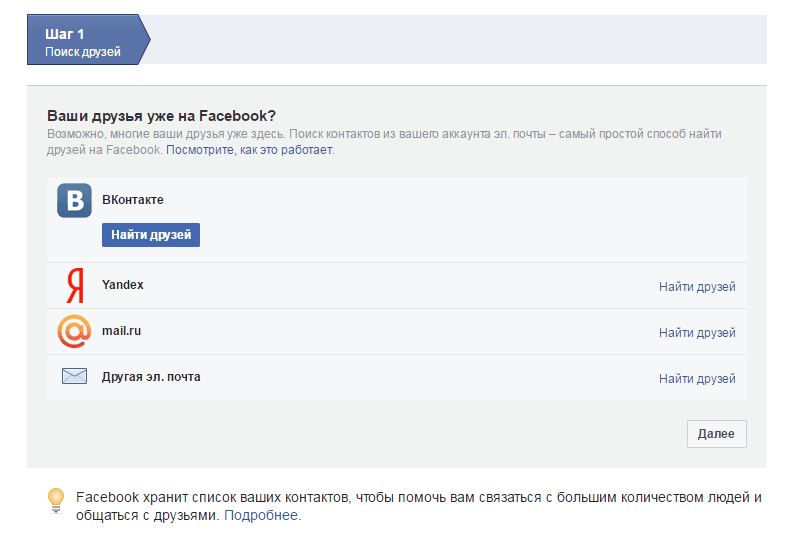Image resolution: width=799 pixels, height=546 pixels.
Task: Click the empty step progress bar area
Action: tap(460, 40)
